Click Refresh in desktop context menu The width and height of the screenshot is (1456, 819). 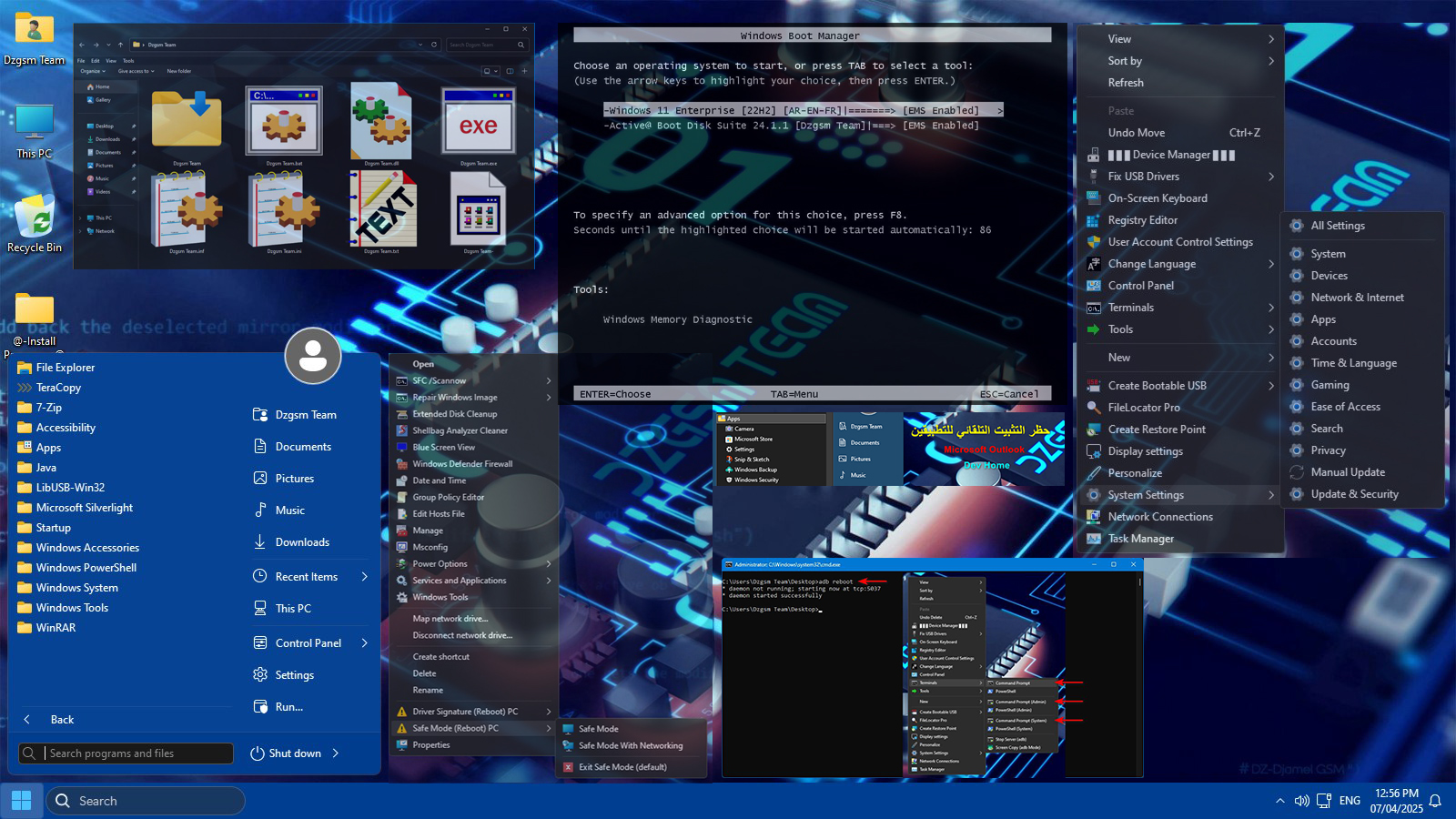1181,83
